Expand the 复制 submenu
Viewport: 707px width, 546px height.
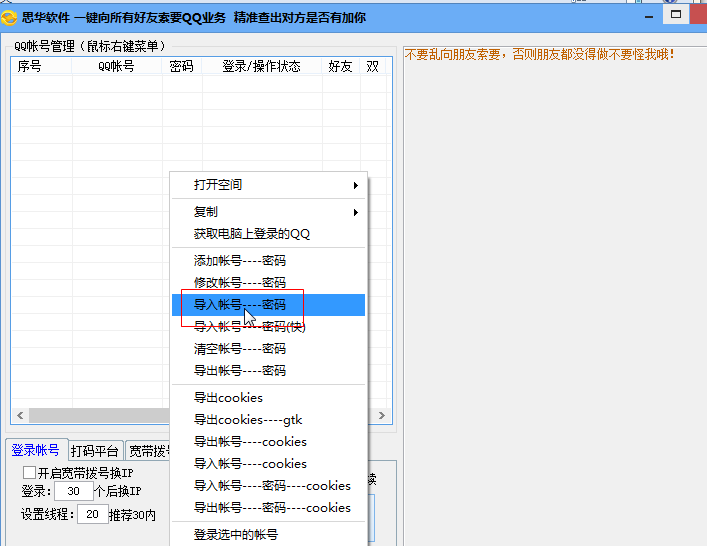(268, 212)
